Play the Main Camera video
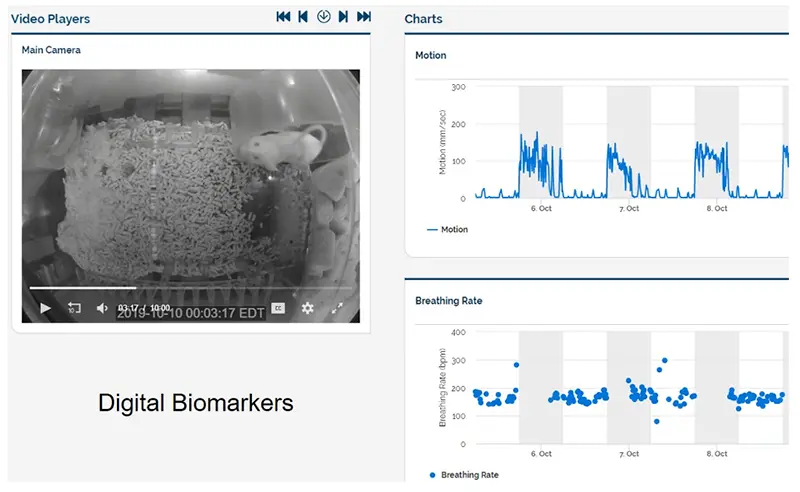 point(45,308)
